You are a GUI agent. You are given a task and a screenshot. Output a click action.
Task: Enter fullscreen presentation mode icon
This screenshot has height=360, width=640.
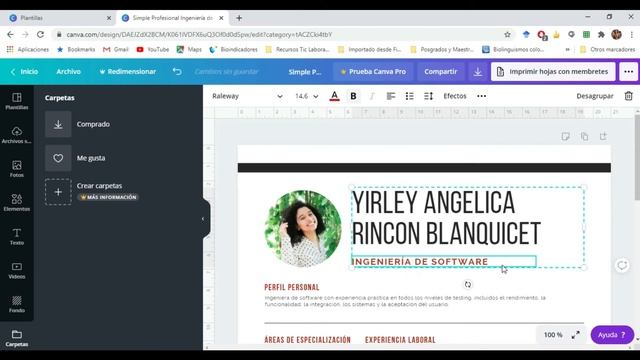pos(576,335)
